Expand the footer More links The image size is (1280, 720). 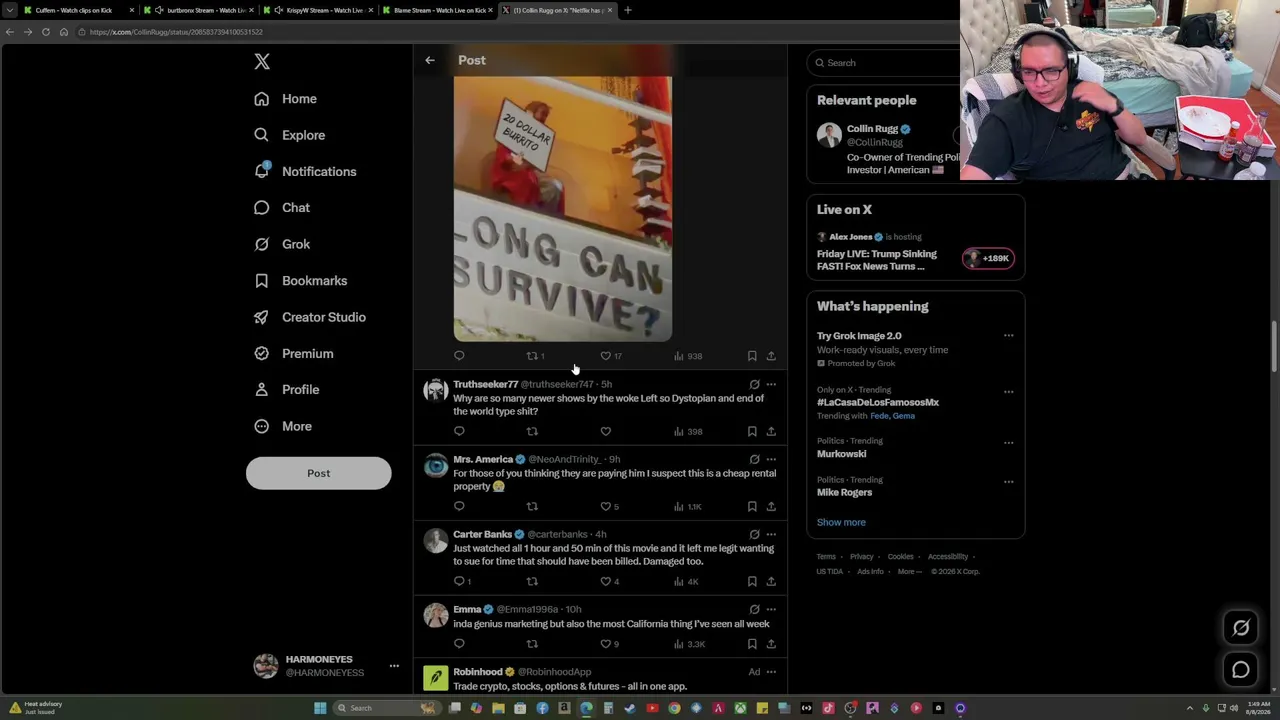[x=909, y=571]
